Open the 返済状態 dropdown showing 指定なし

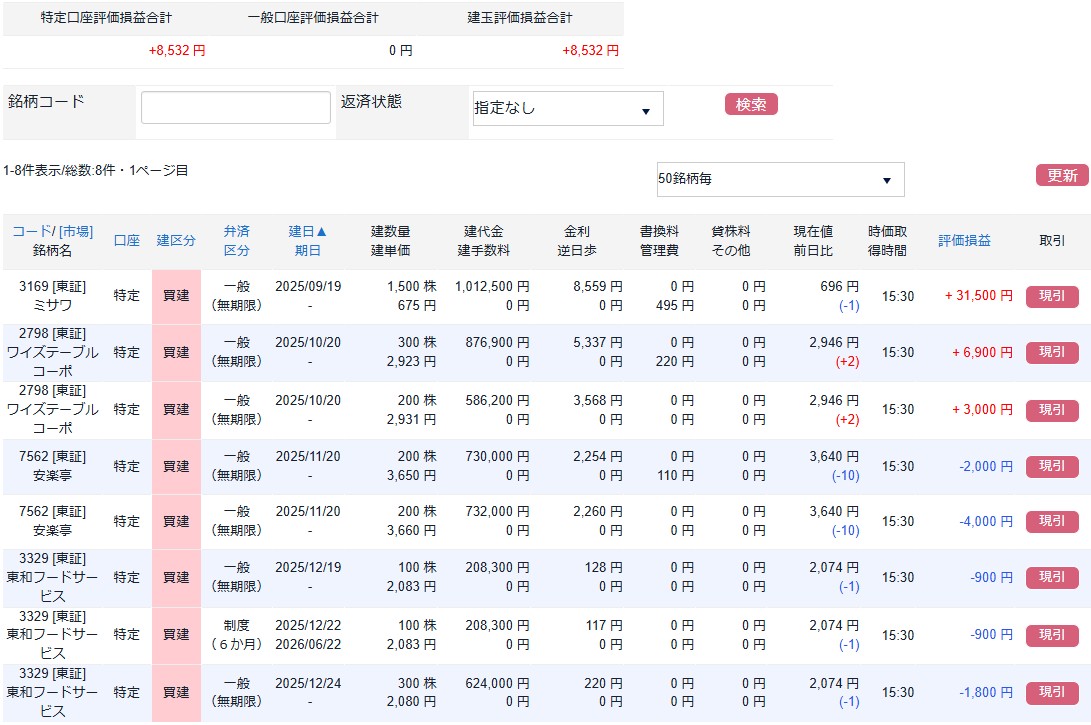click(x=566, y=108)
